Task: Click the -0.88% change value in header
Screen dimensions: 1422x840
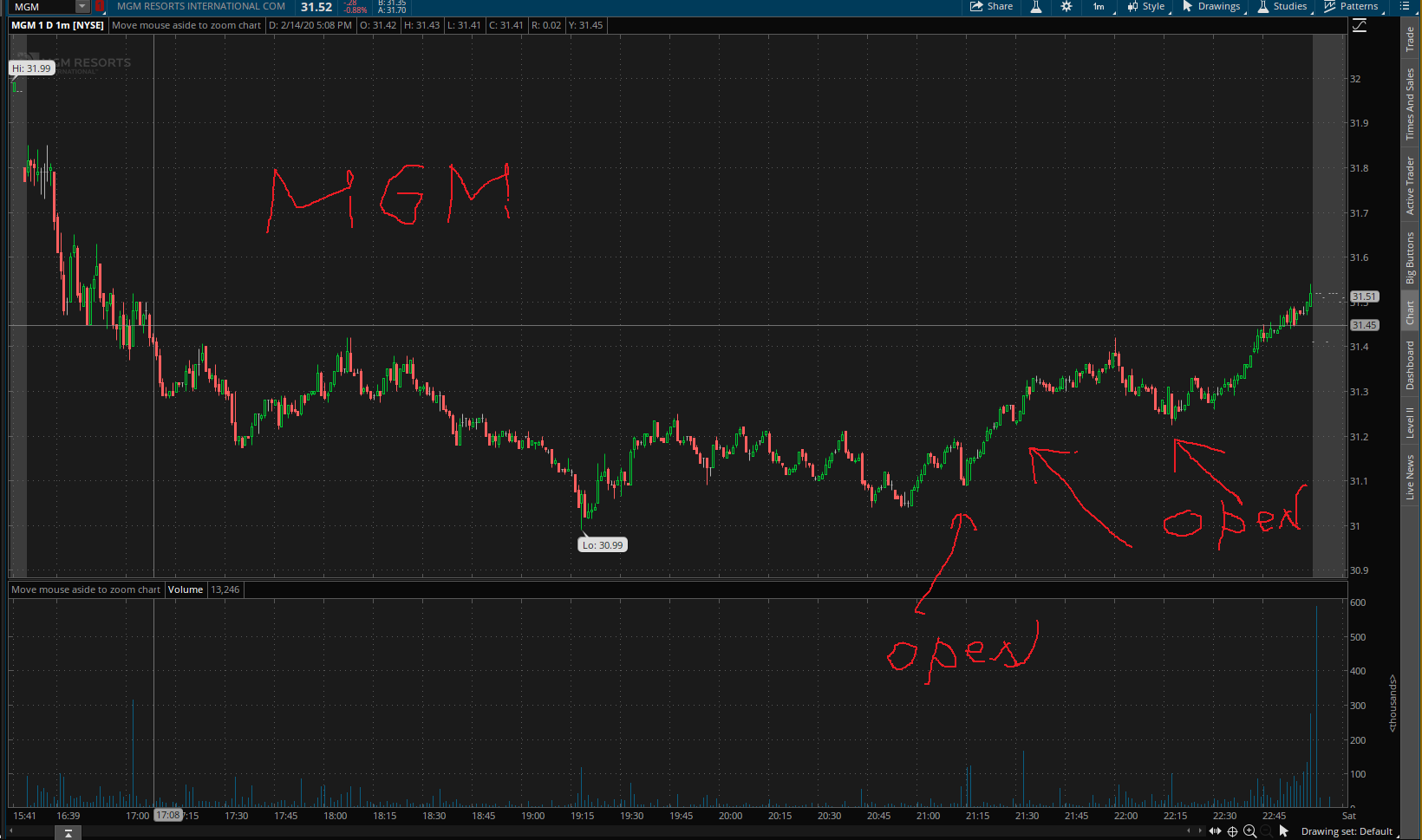Action: pyautogui.click(x=355, y=10)
